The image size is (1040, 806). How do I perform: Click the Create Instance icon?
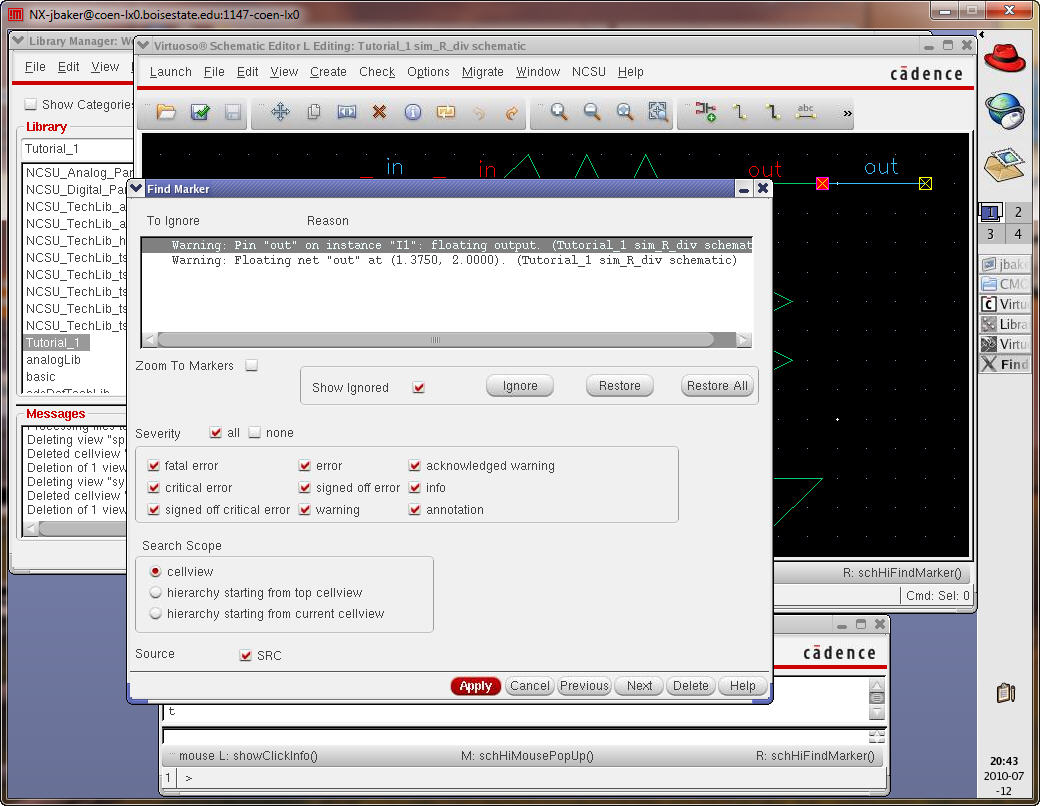click(706, 112)
